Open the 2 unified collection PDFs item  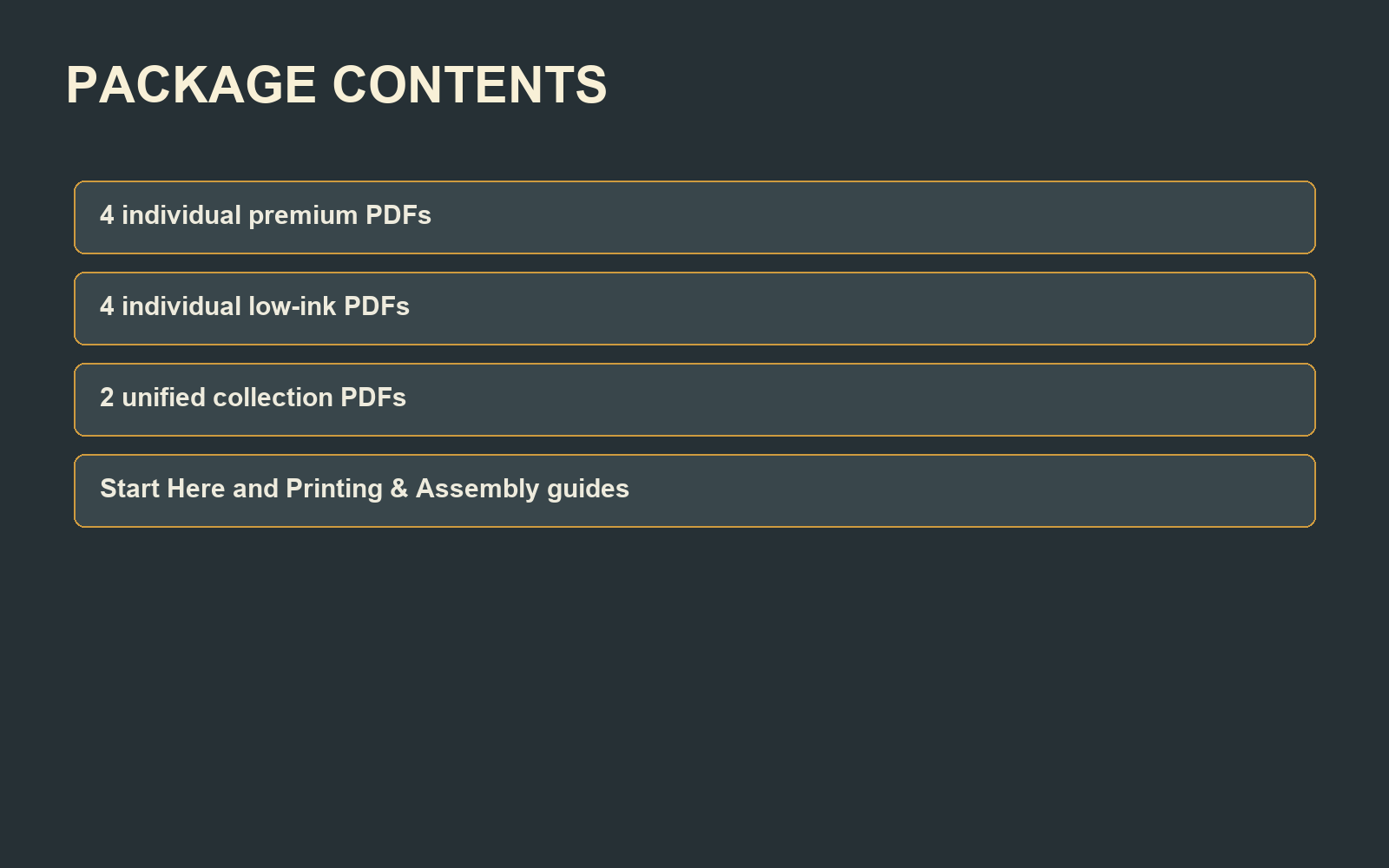694,399
